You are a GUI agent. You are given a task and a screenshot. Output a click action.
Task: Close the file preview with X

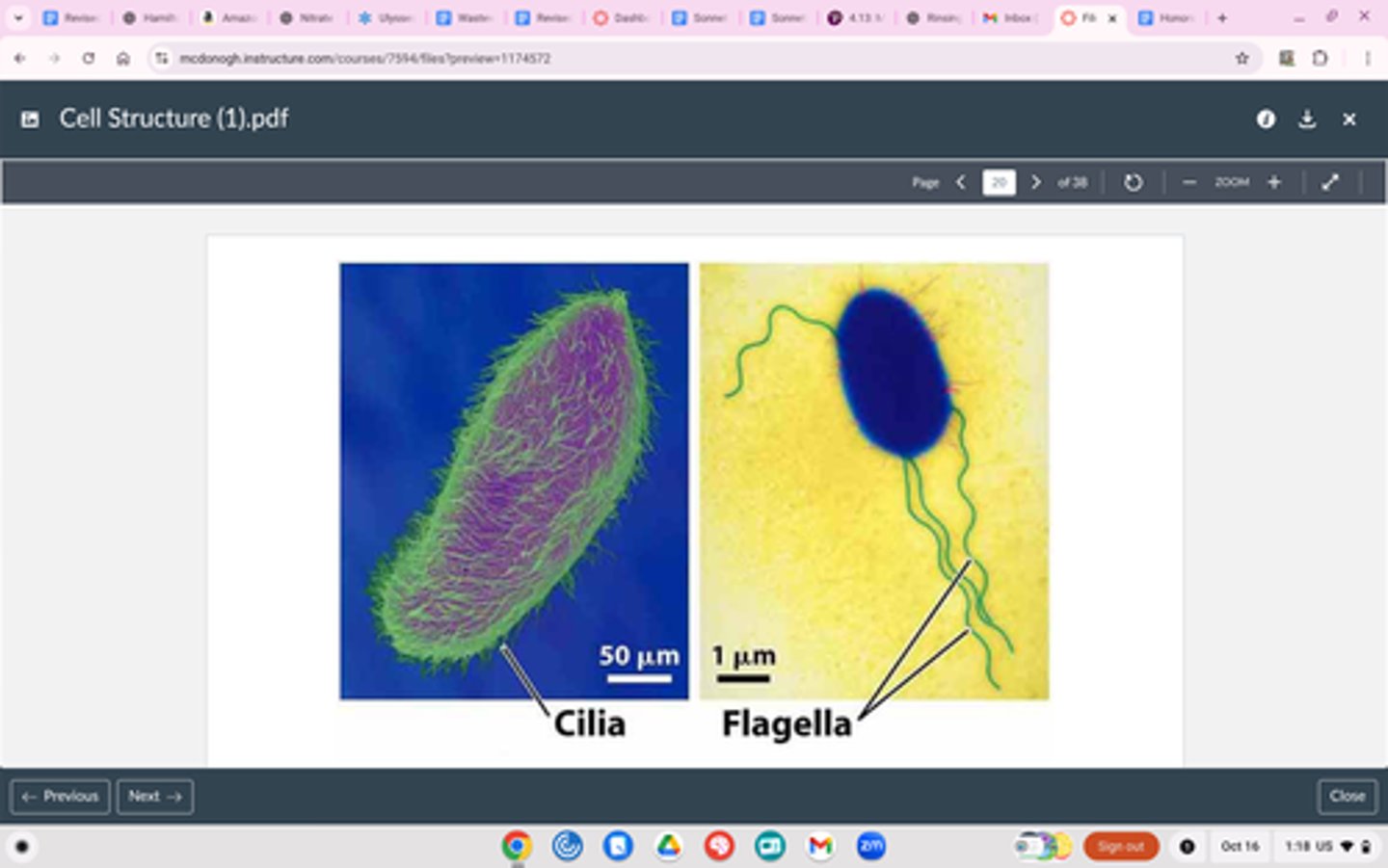pyautogui.click(x=1349, y=118)
